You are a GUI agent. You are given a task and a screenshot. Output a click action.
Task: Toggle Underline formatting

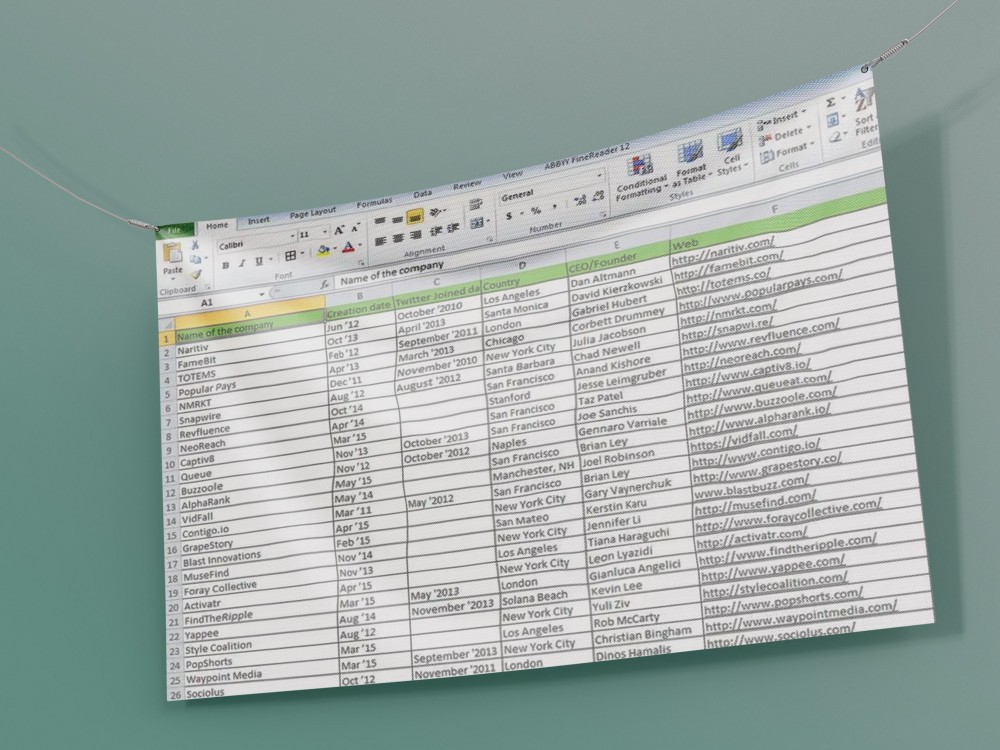(259, 261)
